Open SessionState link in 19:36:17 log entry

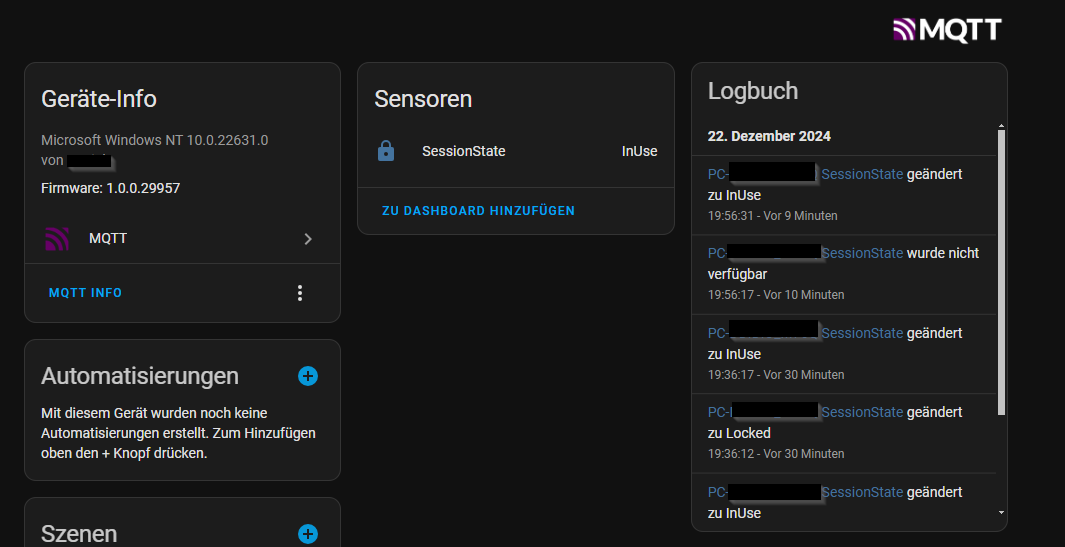click(x=863, y=333)
